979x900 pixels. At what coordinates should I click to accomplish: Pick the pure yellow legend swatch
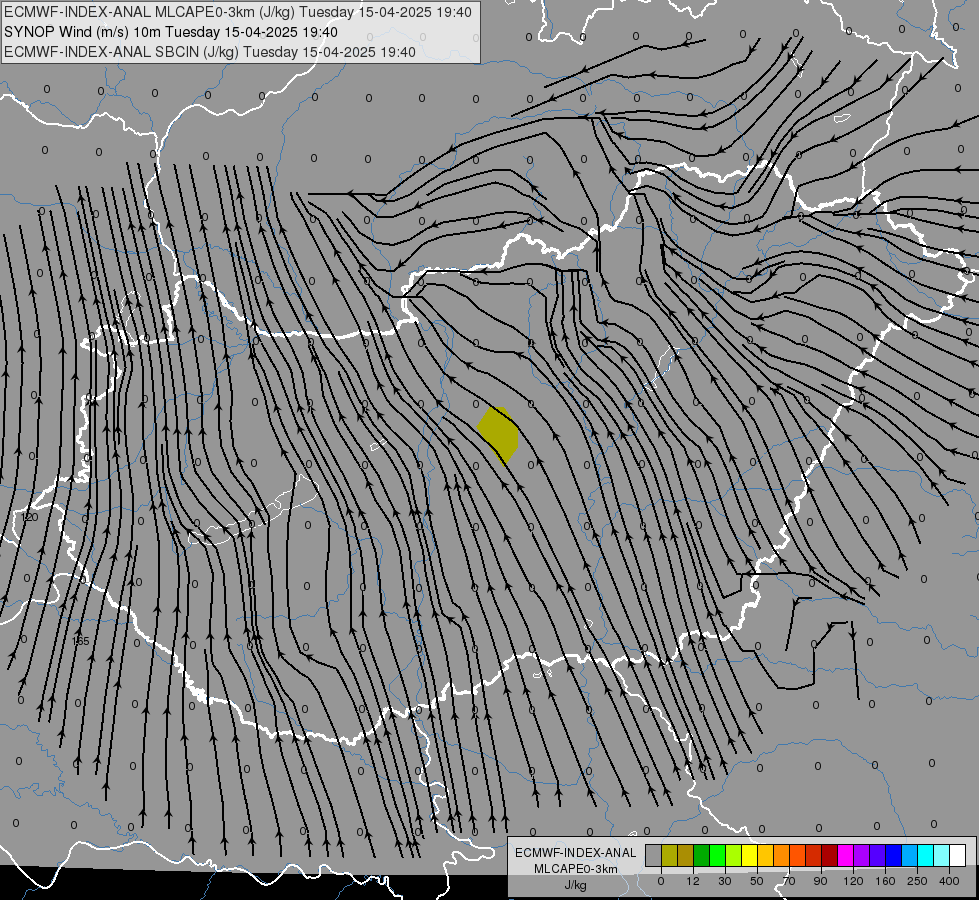click(750, 855)
